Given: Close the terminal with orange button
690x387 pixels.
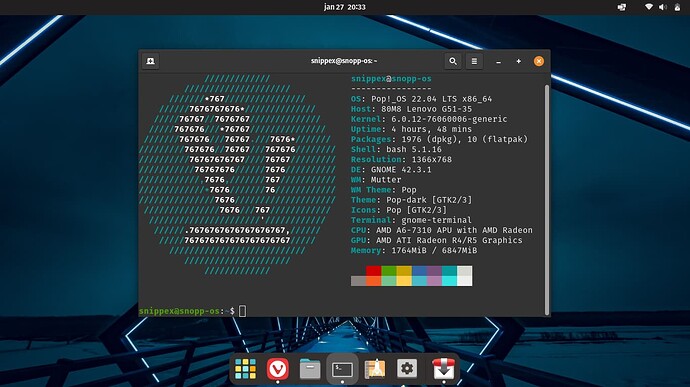Looking at the screenshot, I should click(539, 61).
